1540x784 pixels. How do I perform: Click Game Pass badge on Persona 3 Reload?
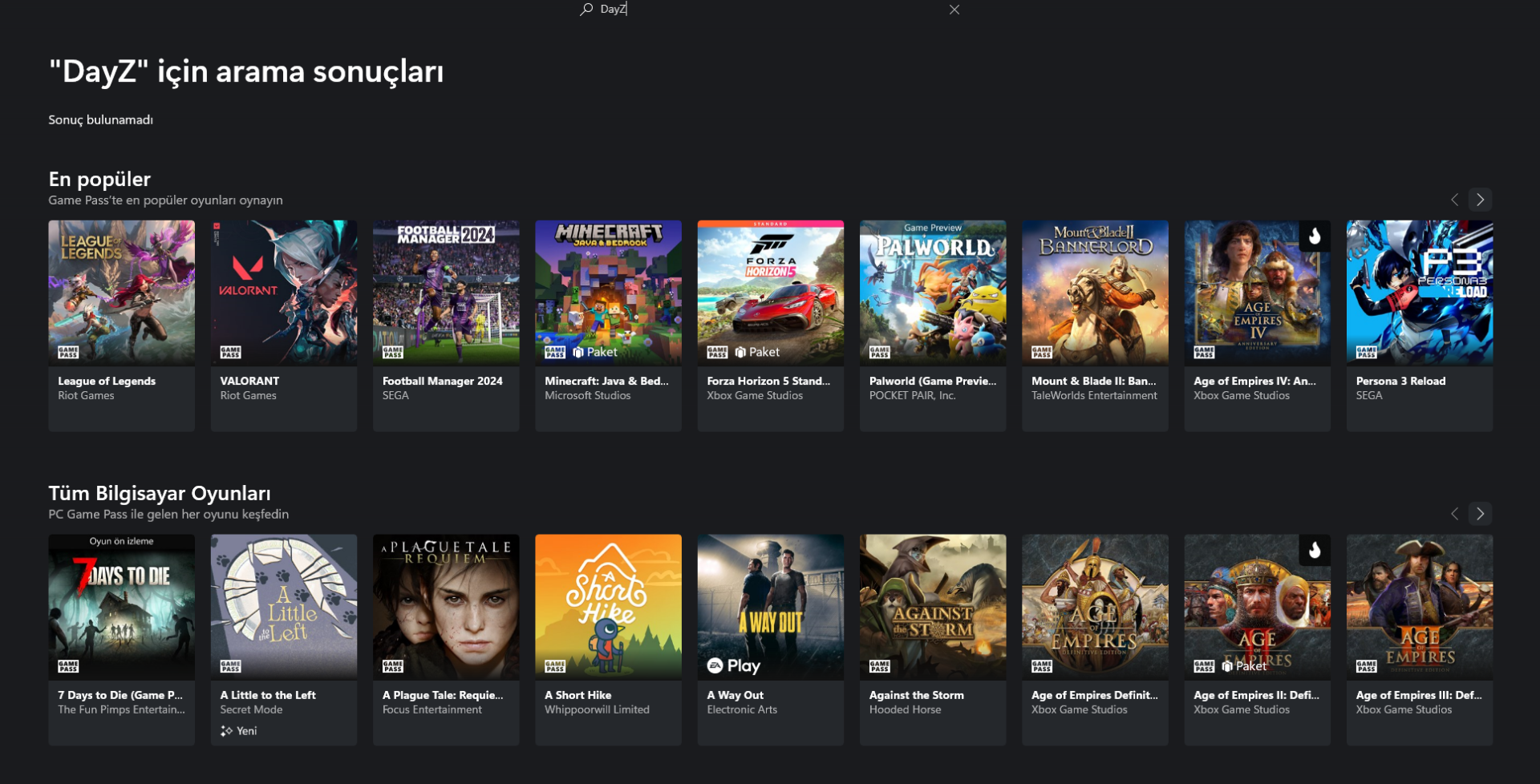pyautogui.click(x=1367, y=352)
